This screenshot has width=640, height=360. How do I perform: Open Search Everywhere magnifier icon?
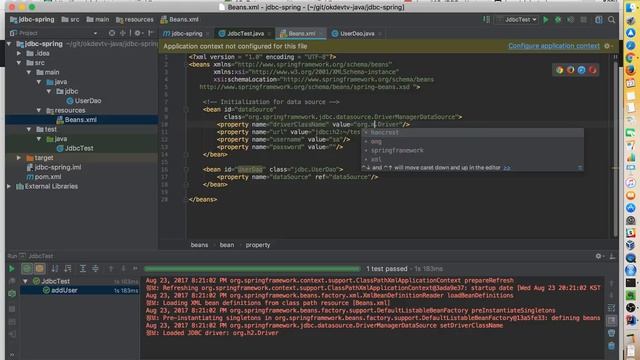point(611,20)
